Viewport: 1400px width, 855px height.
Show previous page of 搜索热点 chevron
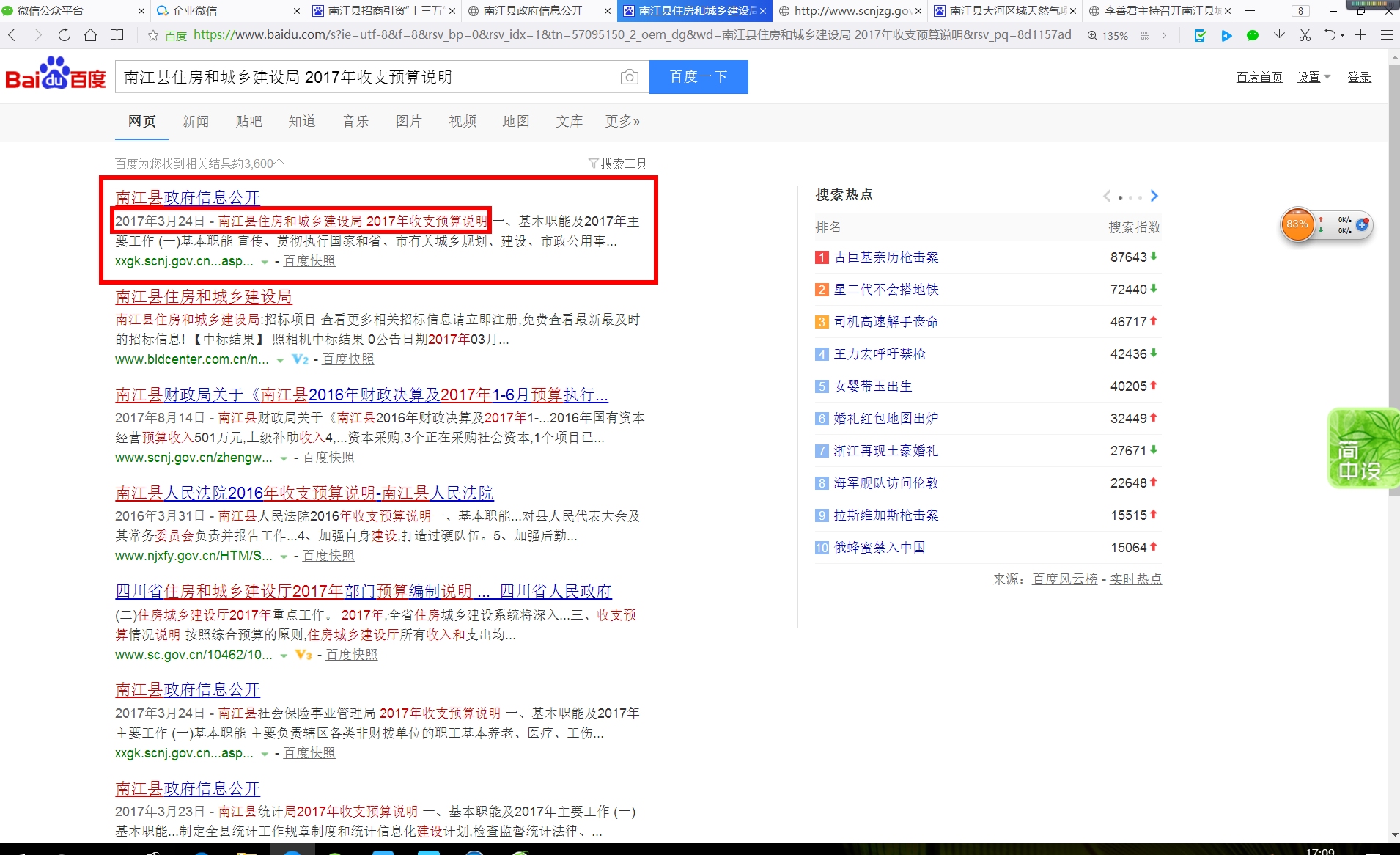click(x=1107, y=196)
